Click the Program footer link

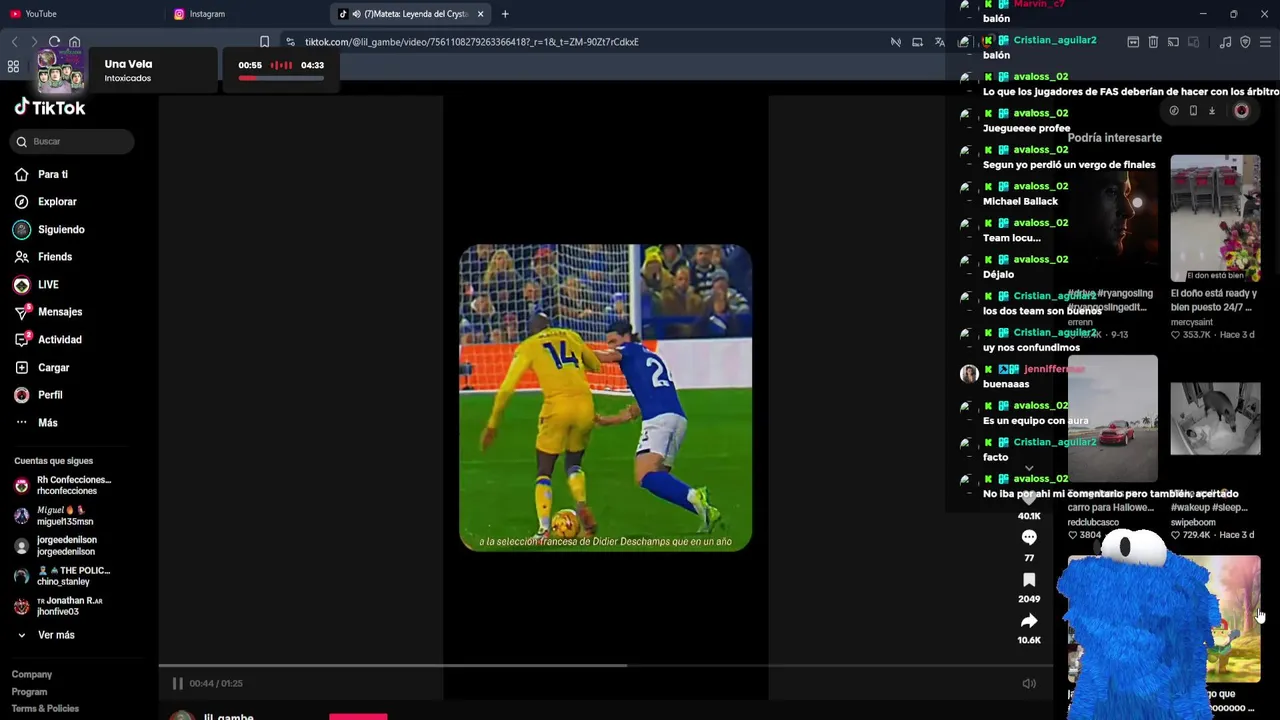click(29, 692)
